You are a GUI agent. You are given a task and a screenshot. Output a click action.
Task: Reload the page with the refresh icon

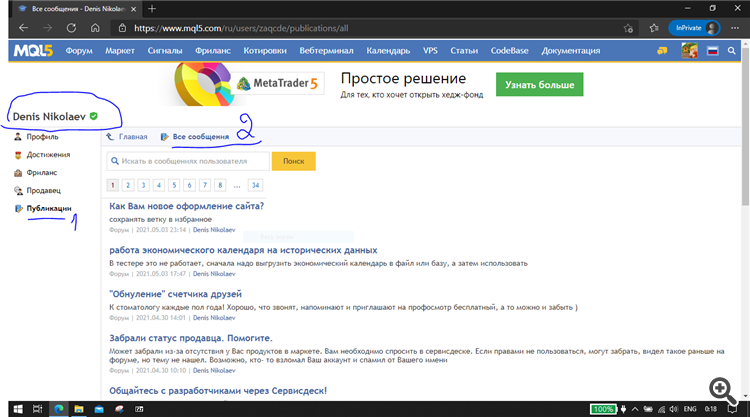pyautogui.click(x=71, y=28)
